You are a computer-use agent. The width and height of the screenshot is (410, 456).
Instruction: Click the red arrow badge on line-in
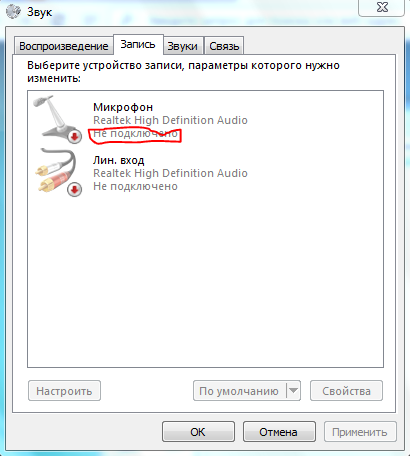[75, 190]
